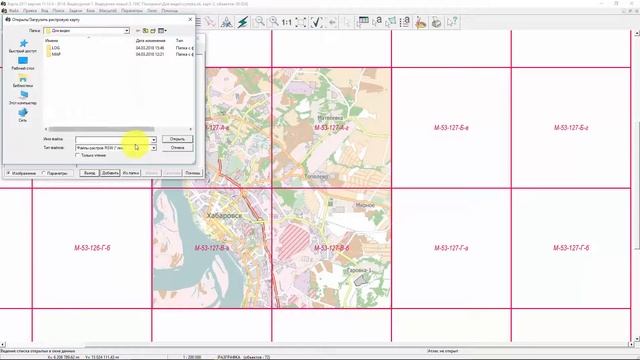Image resolution: width=640 pixels, height=360 pixels.
Task: Click the hand editing toolbar icon
Action: 421,22
